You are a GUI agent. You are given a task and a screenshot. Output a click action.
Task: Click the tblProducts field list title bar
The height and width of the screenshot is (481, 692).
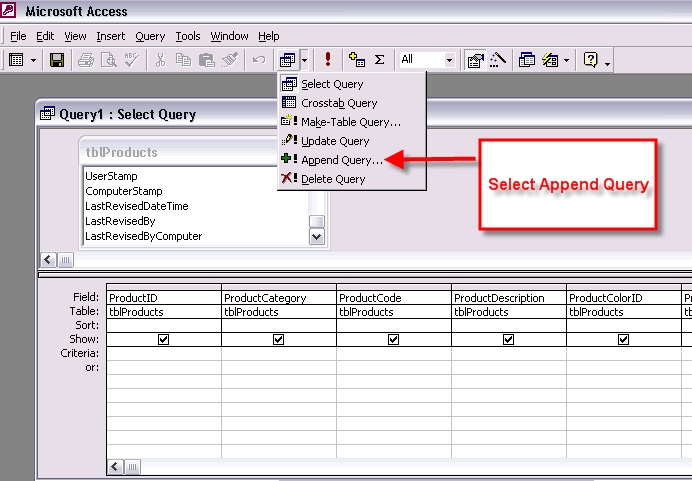coord(179,152)
